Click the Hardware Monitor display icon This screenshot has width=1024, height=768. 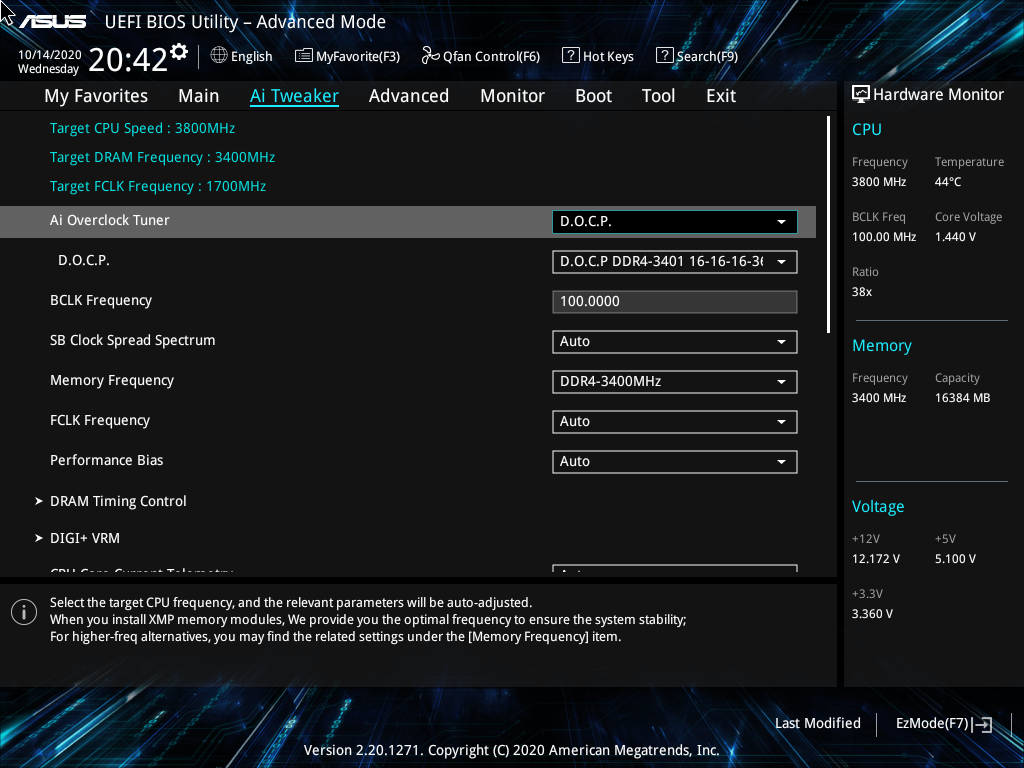(x=861, y=95)
